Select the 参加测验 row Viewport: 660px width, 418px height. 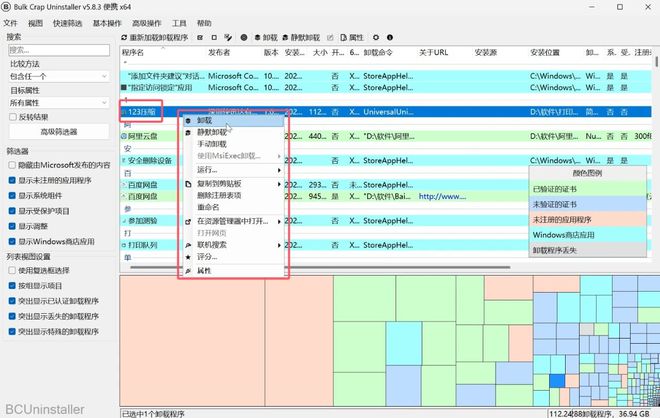[386, 221]
